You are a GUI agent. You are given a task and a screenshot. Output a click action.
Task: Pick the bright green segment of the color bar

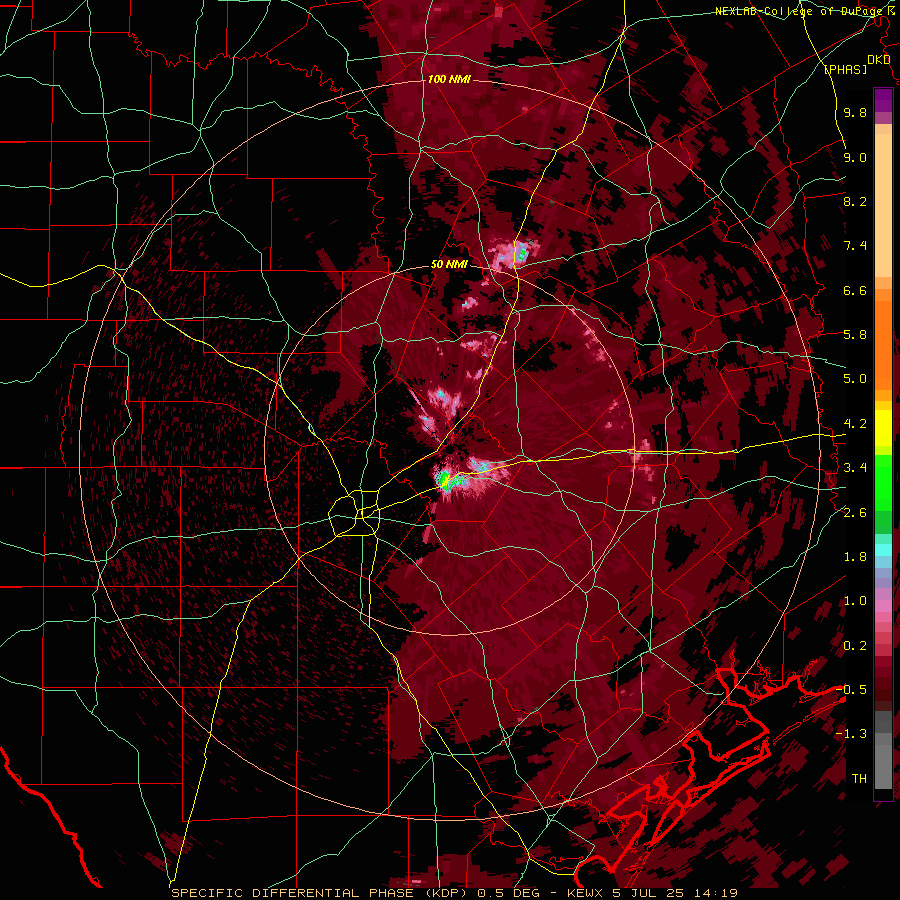[x=883, y=481]
